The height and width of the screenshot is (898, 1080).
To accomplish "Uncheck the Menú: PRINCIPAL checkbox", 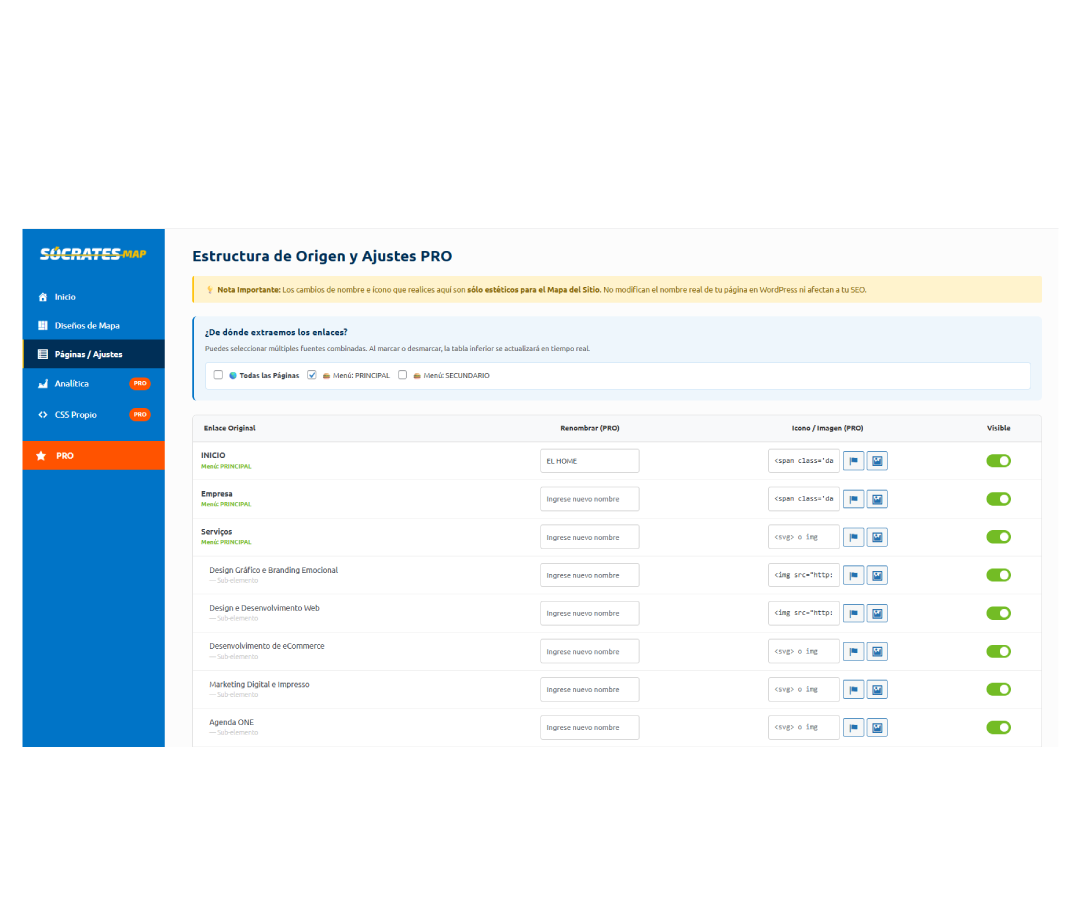I will coord(312,375).
